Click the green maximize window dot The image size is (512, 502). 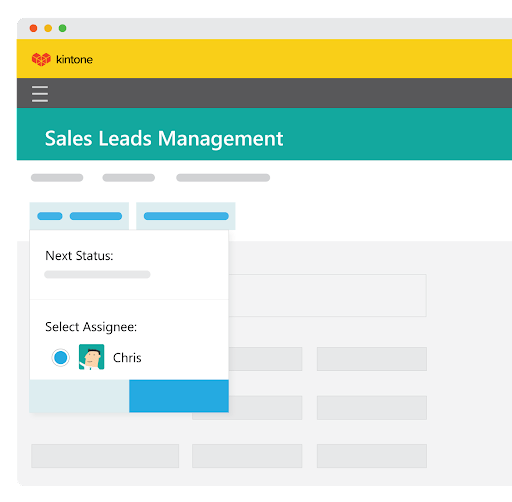[x=62, y=28]
